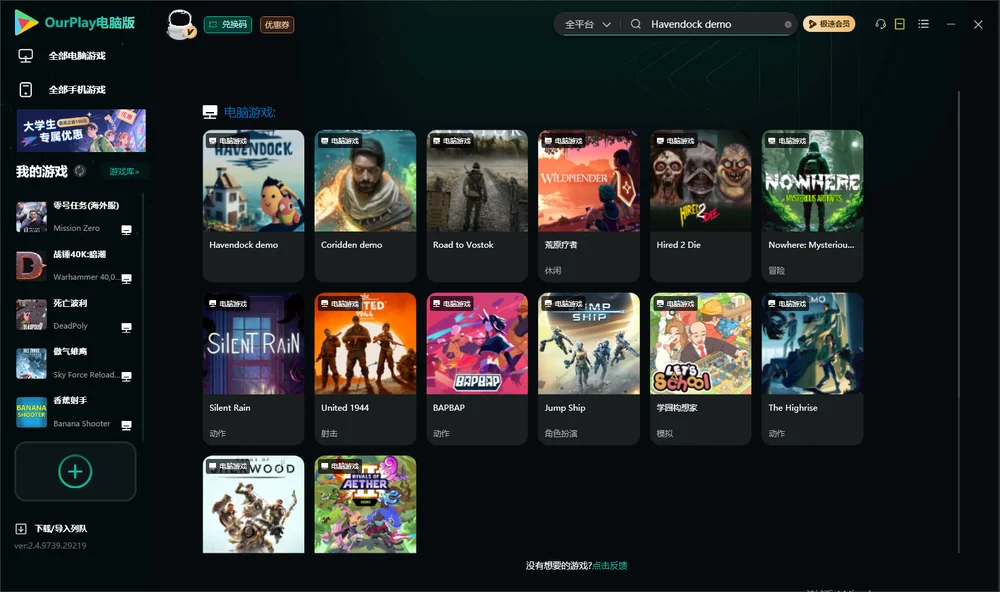Image resolution: width=1000 pixels, height=592 pixels.
Task: Open the list menu icon in title bar
Action: tap(923, 24)
